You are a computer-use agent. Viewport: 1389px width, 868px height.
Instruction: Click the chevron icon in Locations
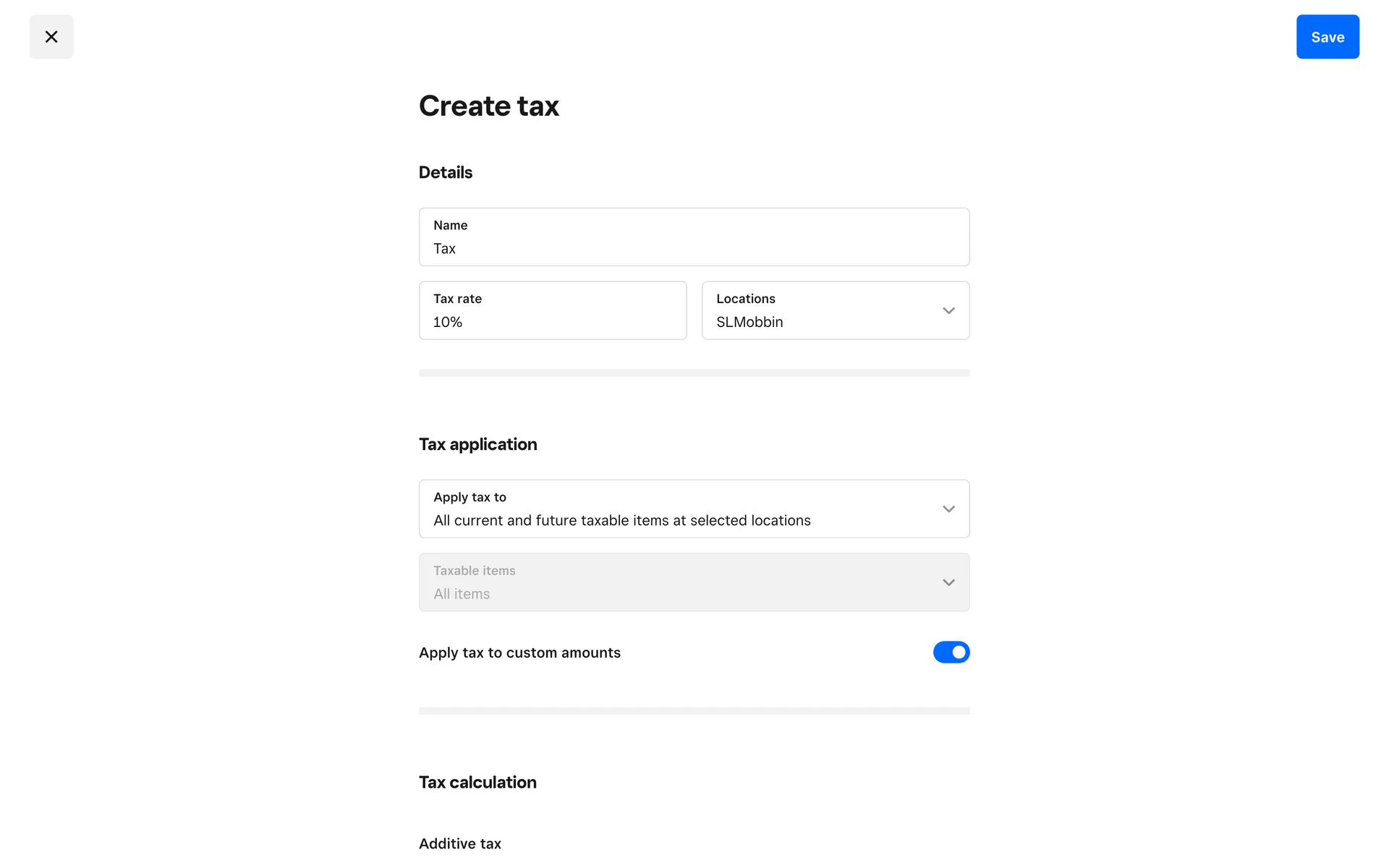click(x=948, y=311)
